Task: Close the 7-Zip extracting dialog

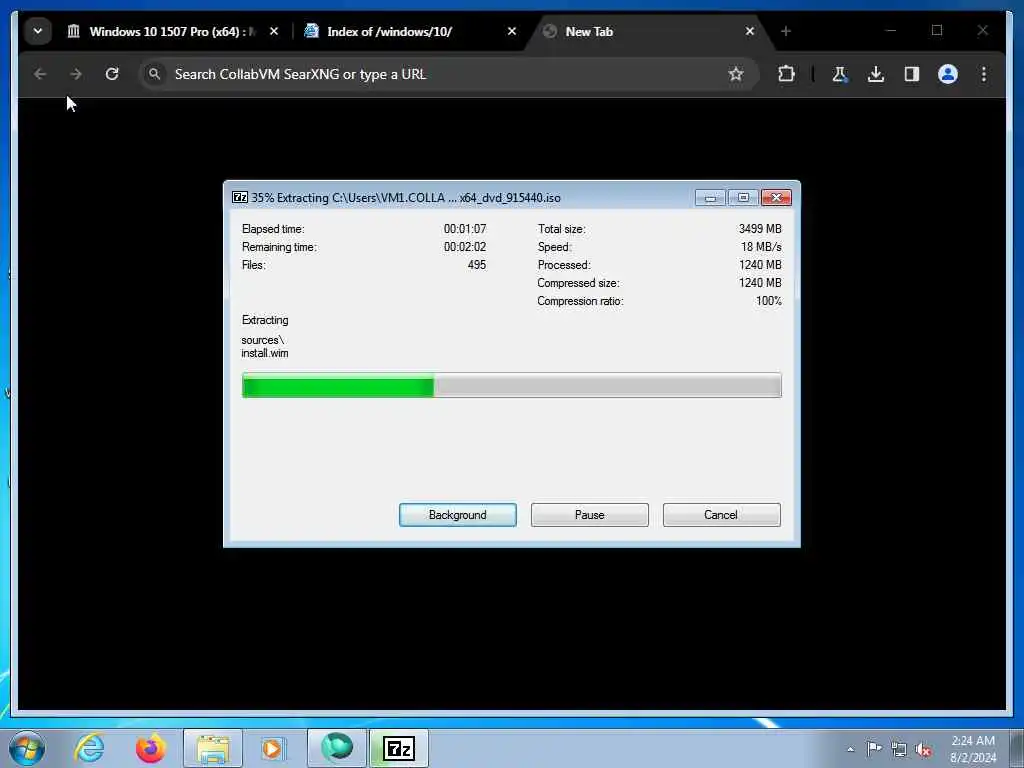Action: (x=776, y=197)
